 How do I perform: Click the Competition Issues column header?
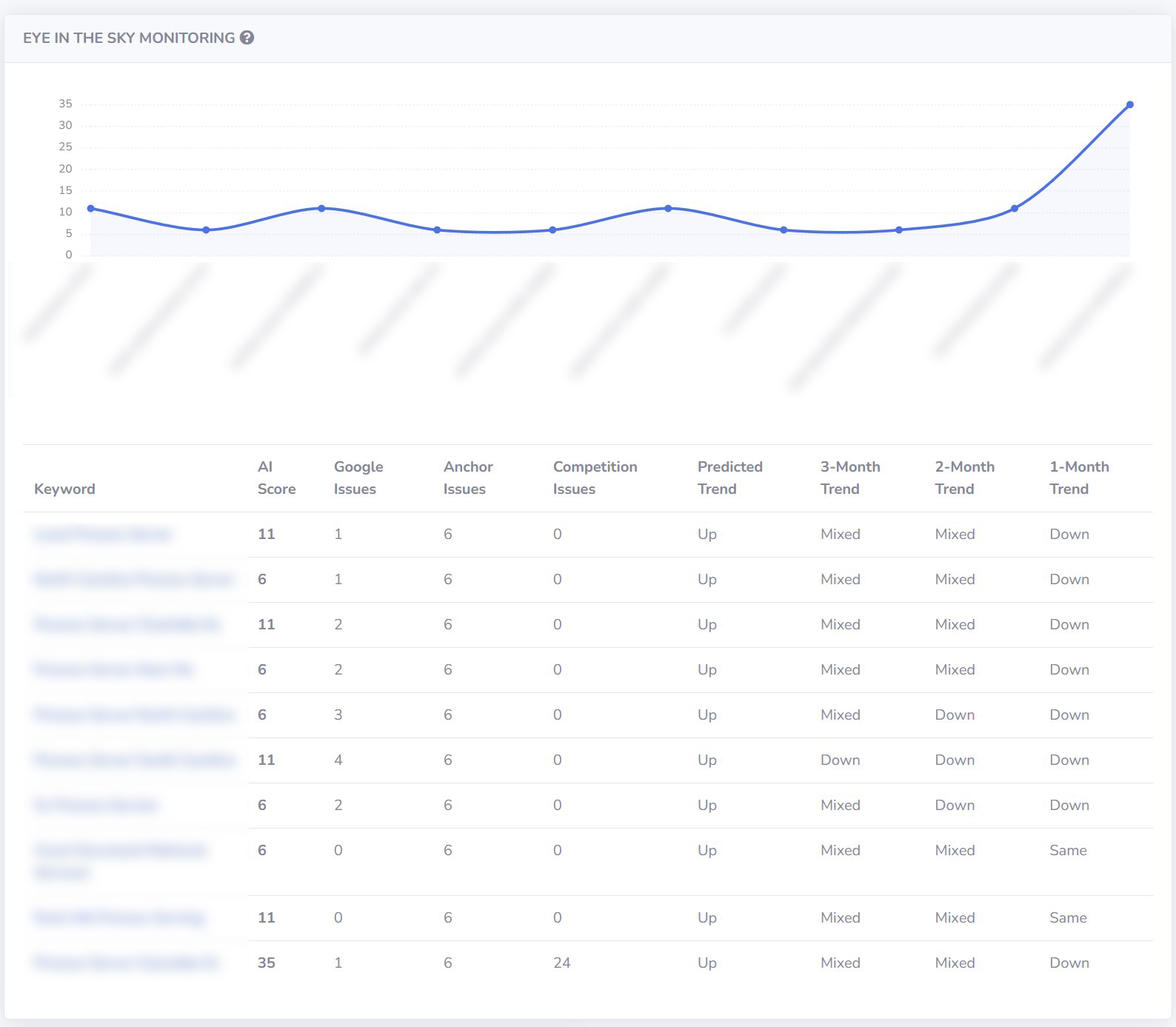click(595, 478)
